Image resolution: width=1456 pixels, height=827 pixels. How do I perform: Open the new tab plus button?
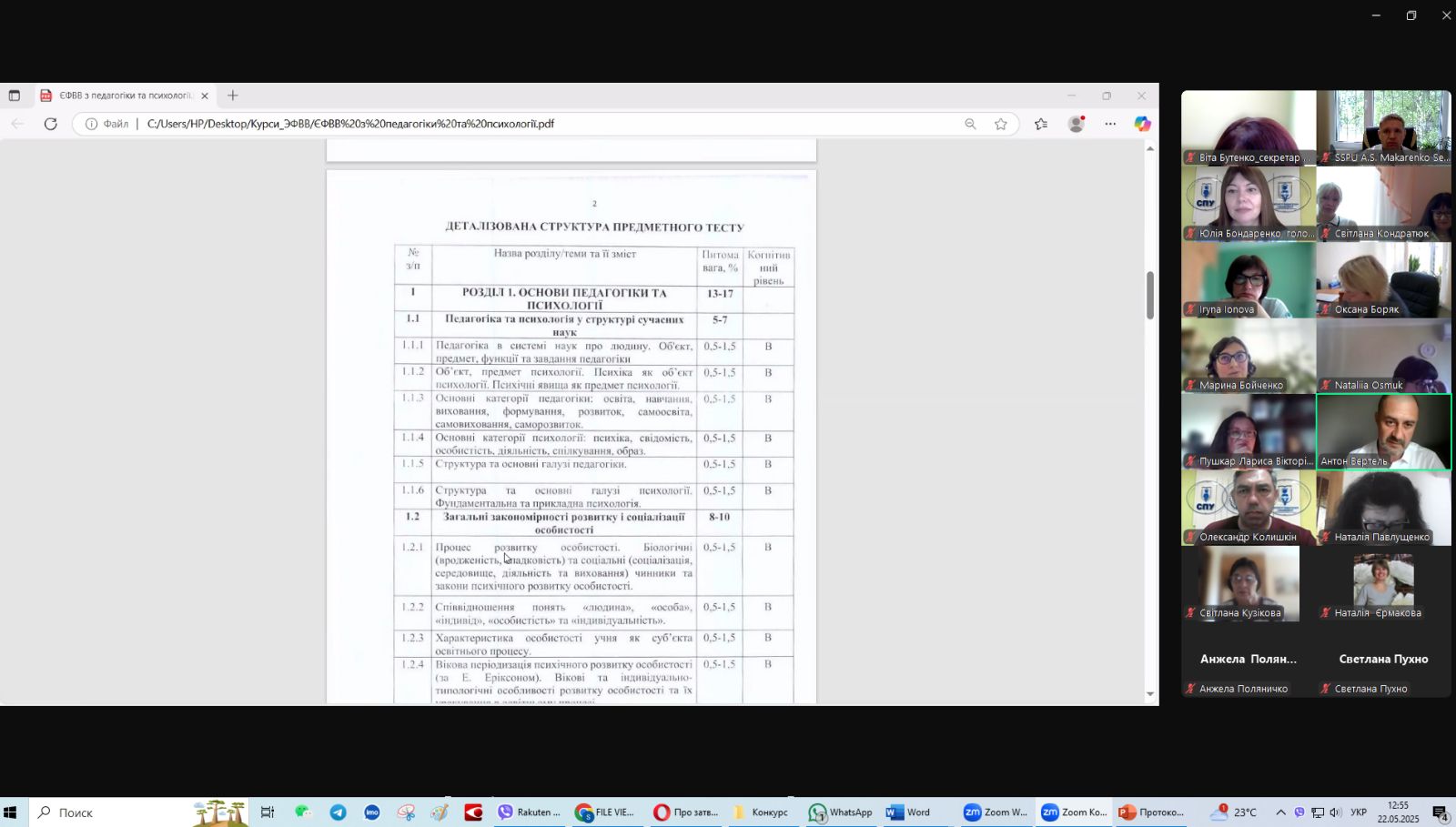click(233, 96)
